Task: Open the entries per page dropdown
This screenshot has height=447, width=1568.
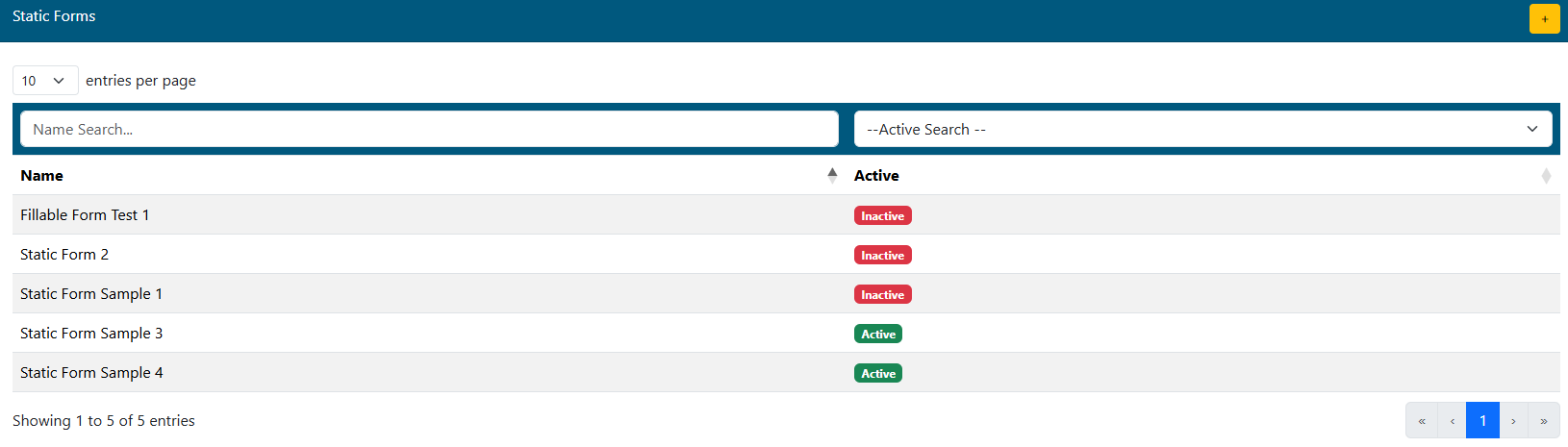Action: coord(44,81)
